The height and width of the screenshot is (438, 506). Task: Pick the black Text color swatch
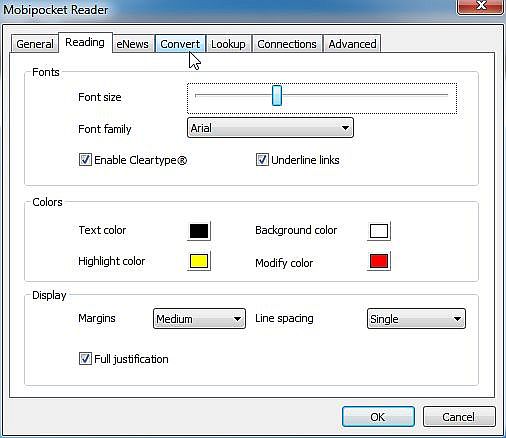click(199, 231)
